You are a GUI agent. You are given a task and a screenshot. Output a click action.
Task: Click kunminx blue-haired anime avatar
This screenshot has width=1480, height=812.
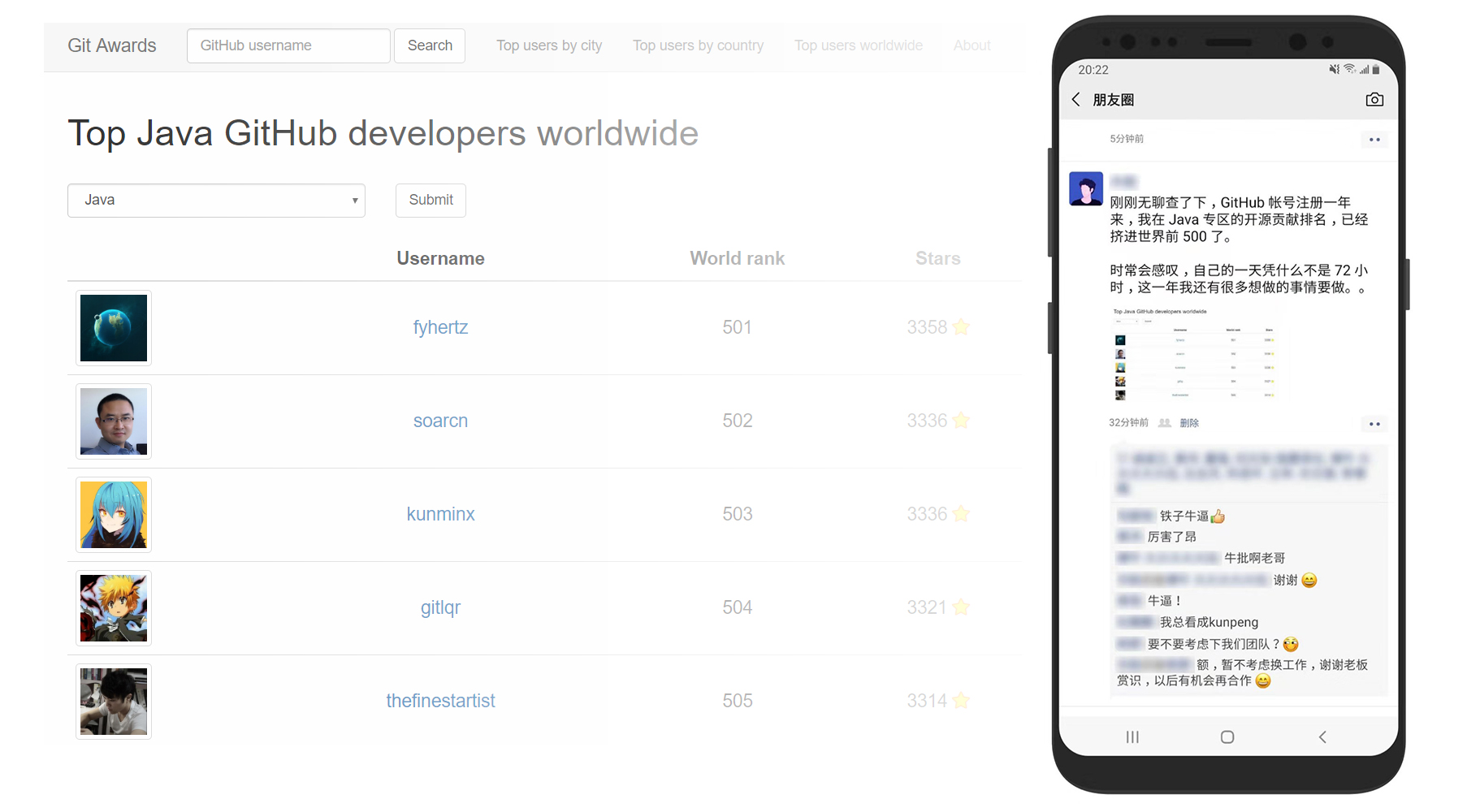coord(114,515)
